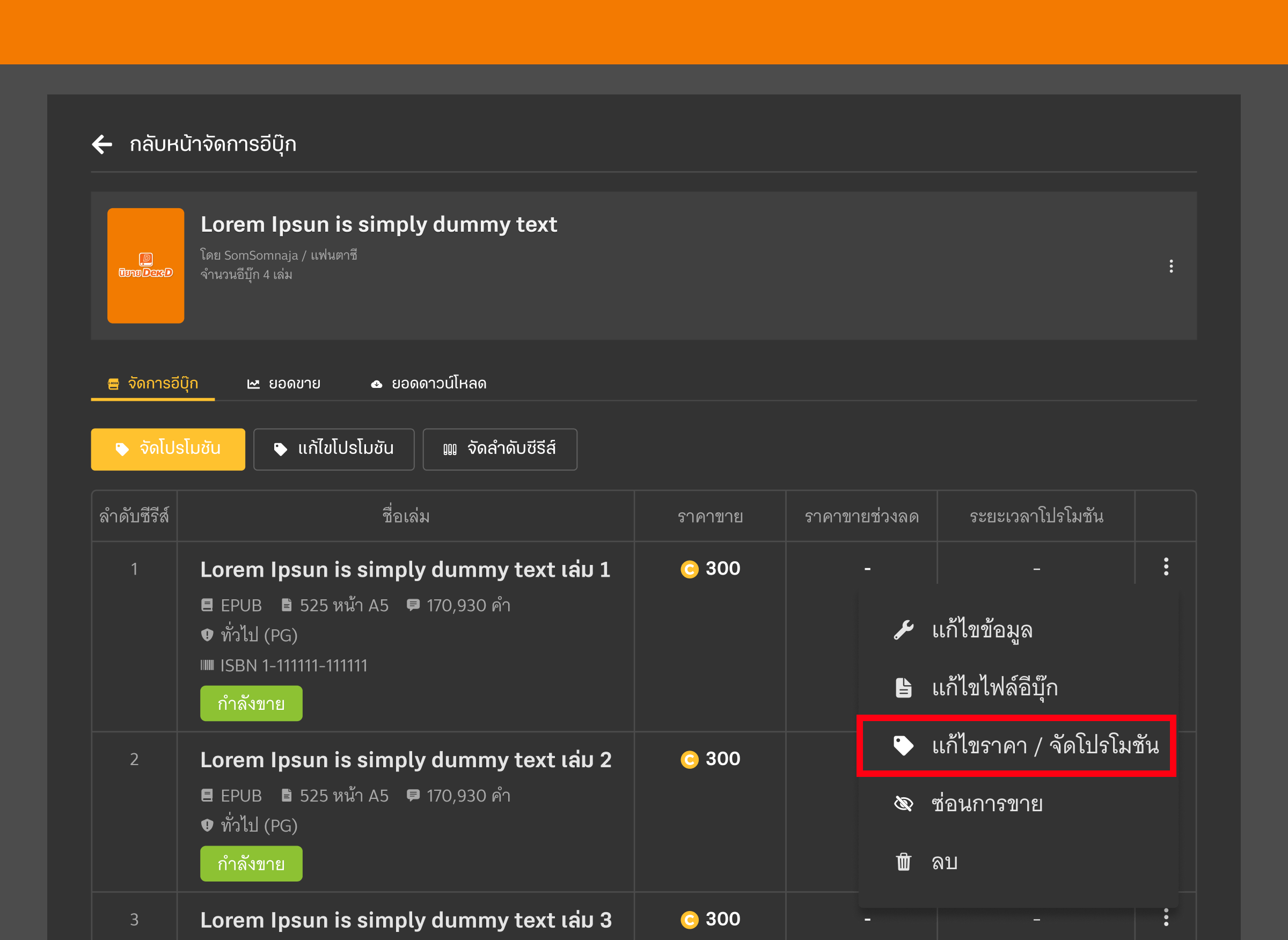Image resolution: width=1288 pixels, height=940 pixels.
Task: Switch to ยอดดาวน์โหลด tab
Action: 429,384
